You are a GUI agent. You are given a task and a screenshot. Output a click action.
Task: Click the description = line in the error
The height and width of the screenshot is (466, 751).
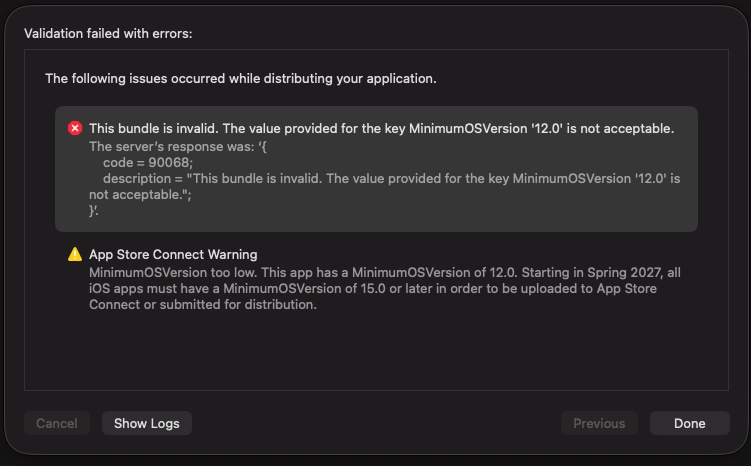click(391, 179)
